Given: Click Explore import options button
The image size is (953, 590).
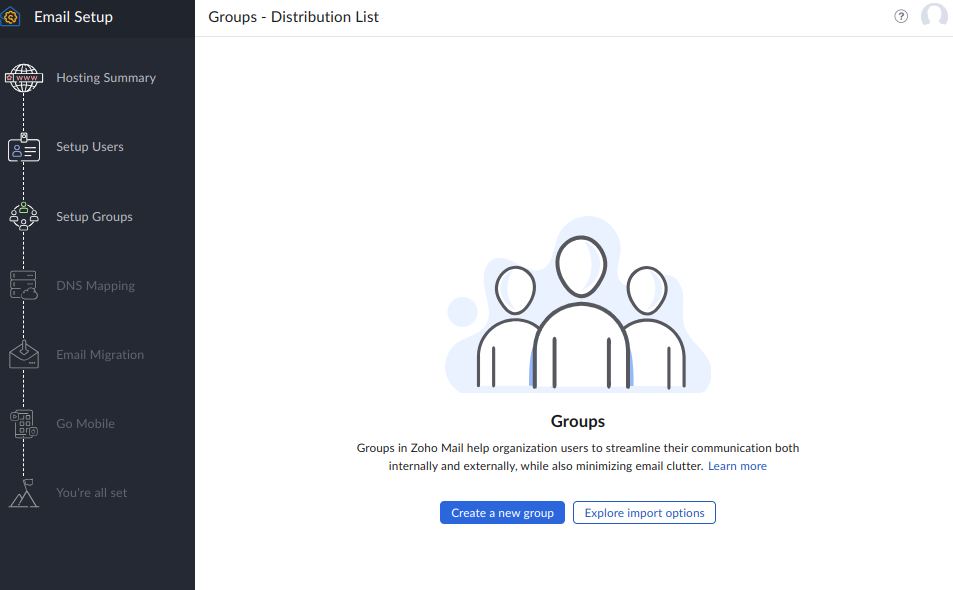Looking at the screenshot, I should point(644,513).
